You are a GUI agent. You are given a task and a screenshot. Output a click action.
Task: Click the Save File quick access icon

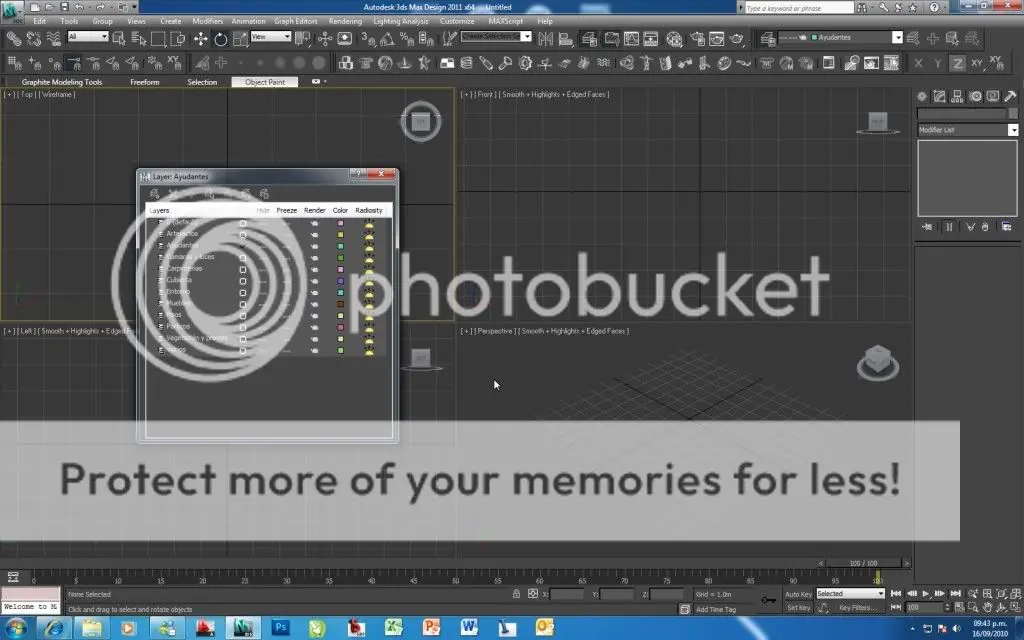coord(64,7)
